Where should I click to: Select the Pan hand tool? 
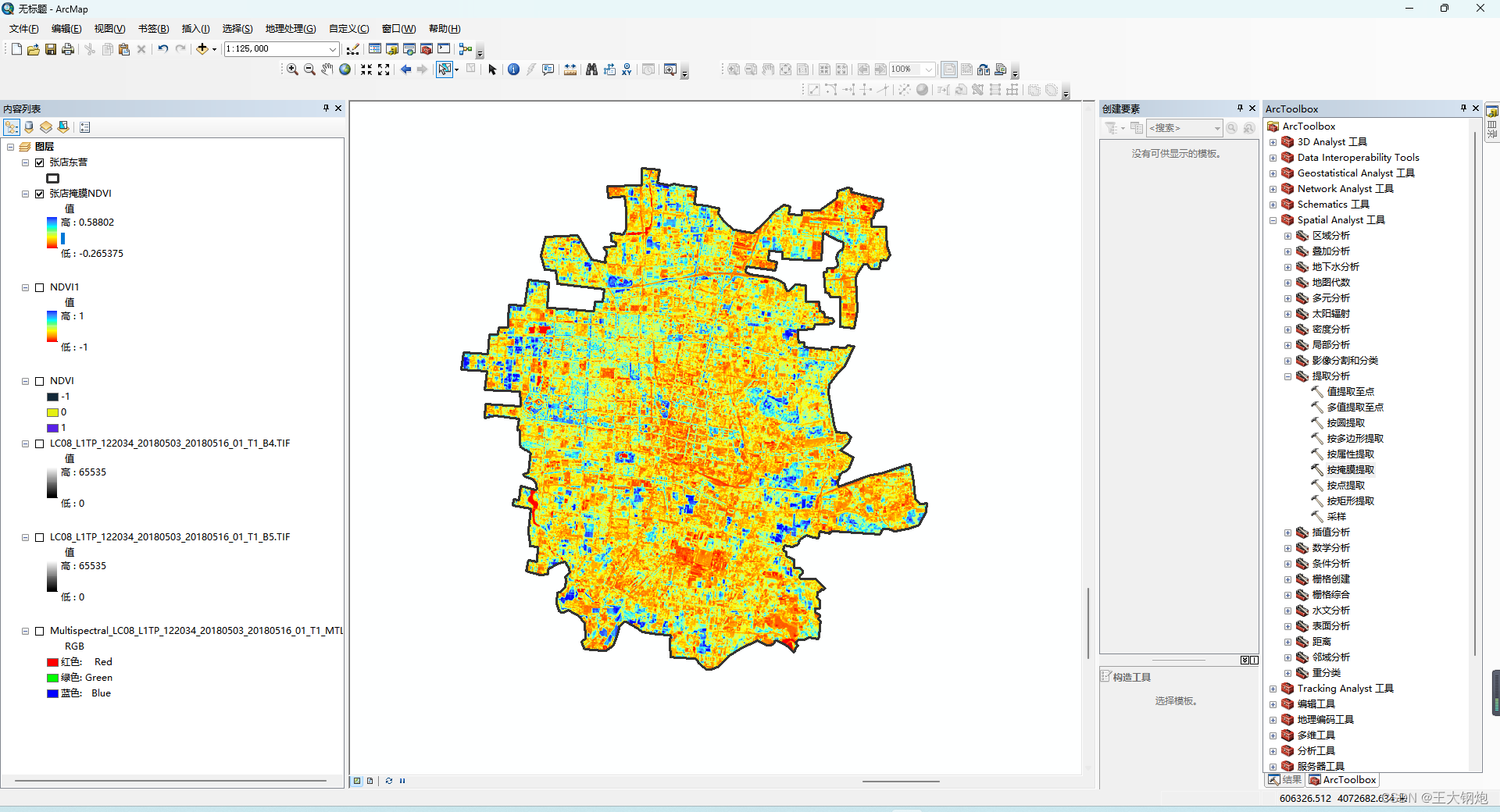[x=327, y=69]
